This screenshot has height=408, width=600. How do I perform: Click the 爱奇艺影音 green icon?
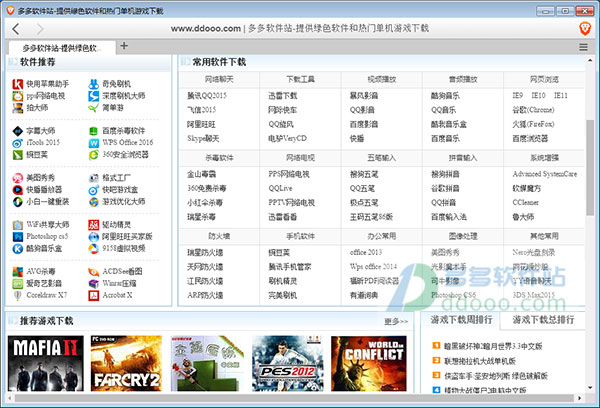tap(18, 284)
